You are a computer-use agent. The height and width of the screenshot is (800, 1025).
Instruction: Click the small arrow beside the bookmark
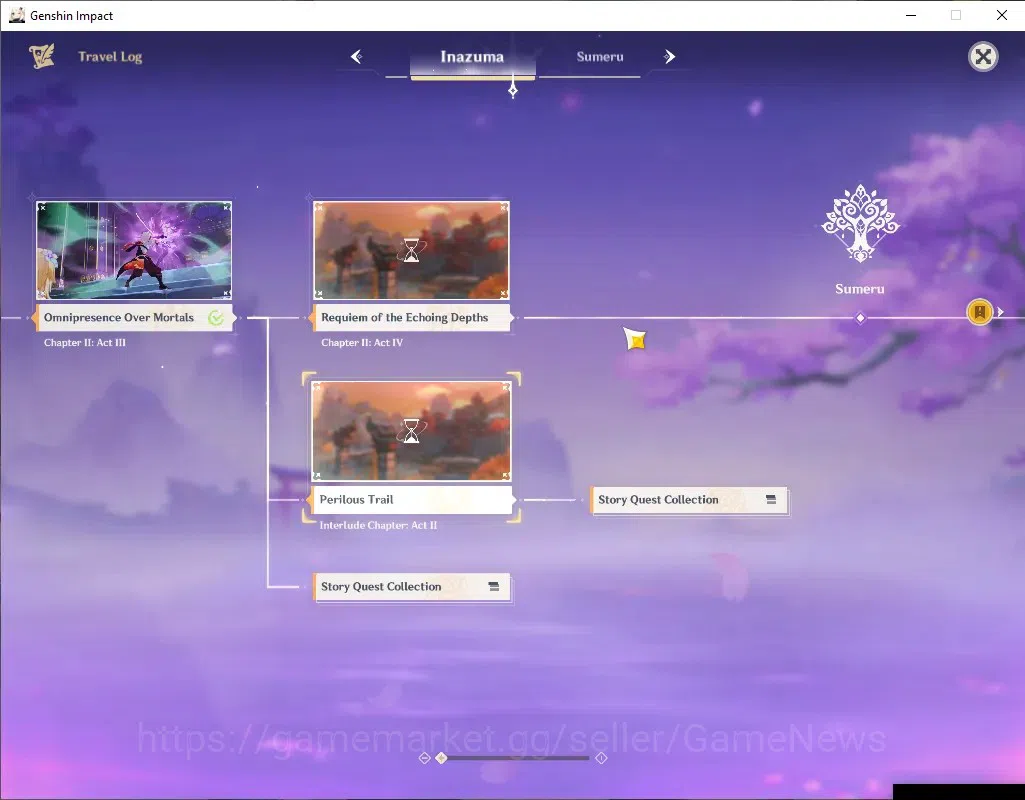pos(1000,312)
